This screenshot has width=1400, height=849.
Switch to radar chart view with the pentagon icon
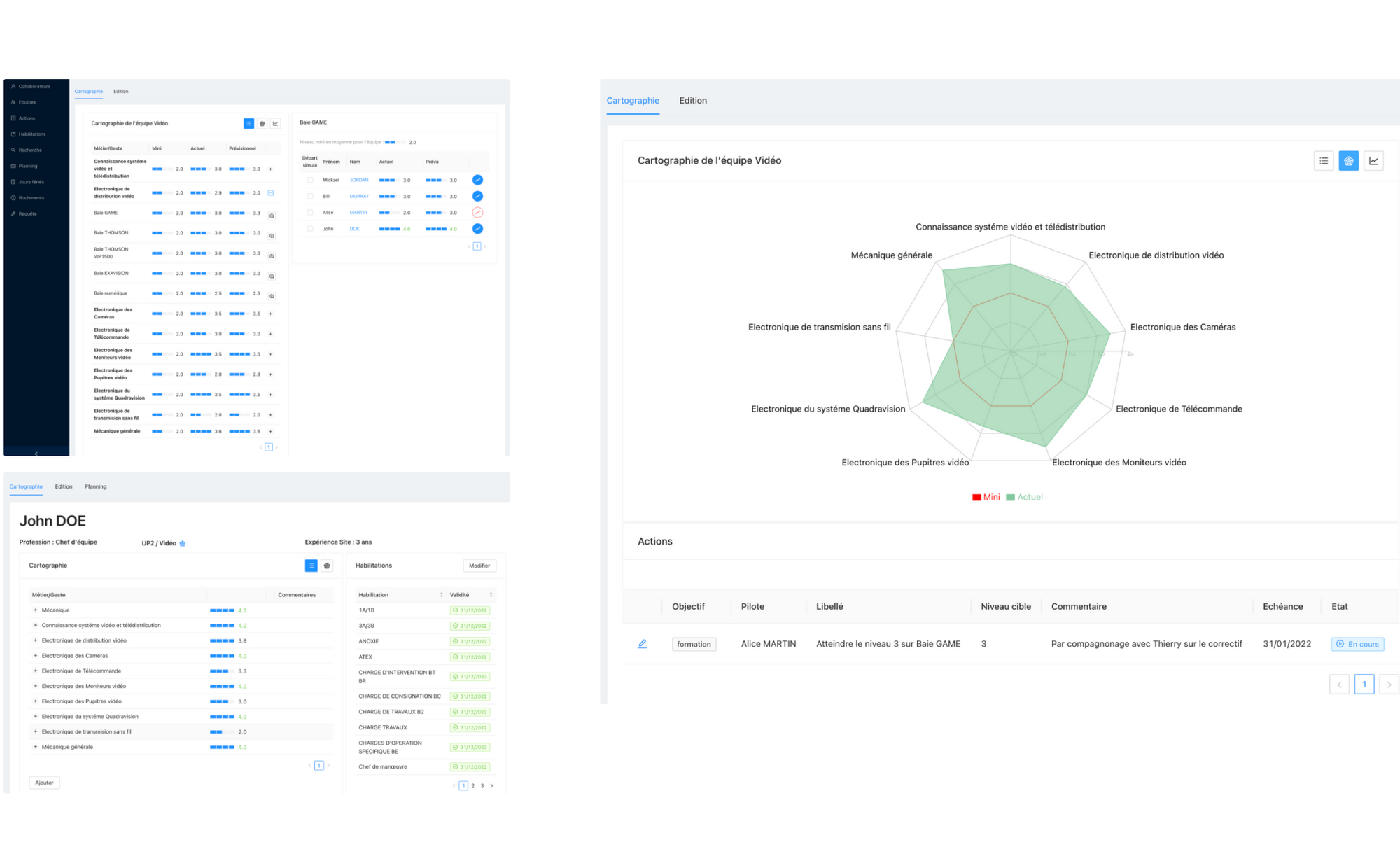click(1348, 160)
